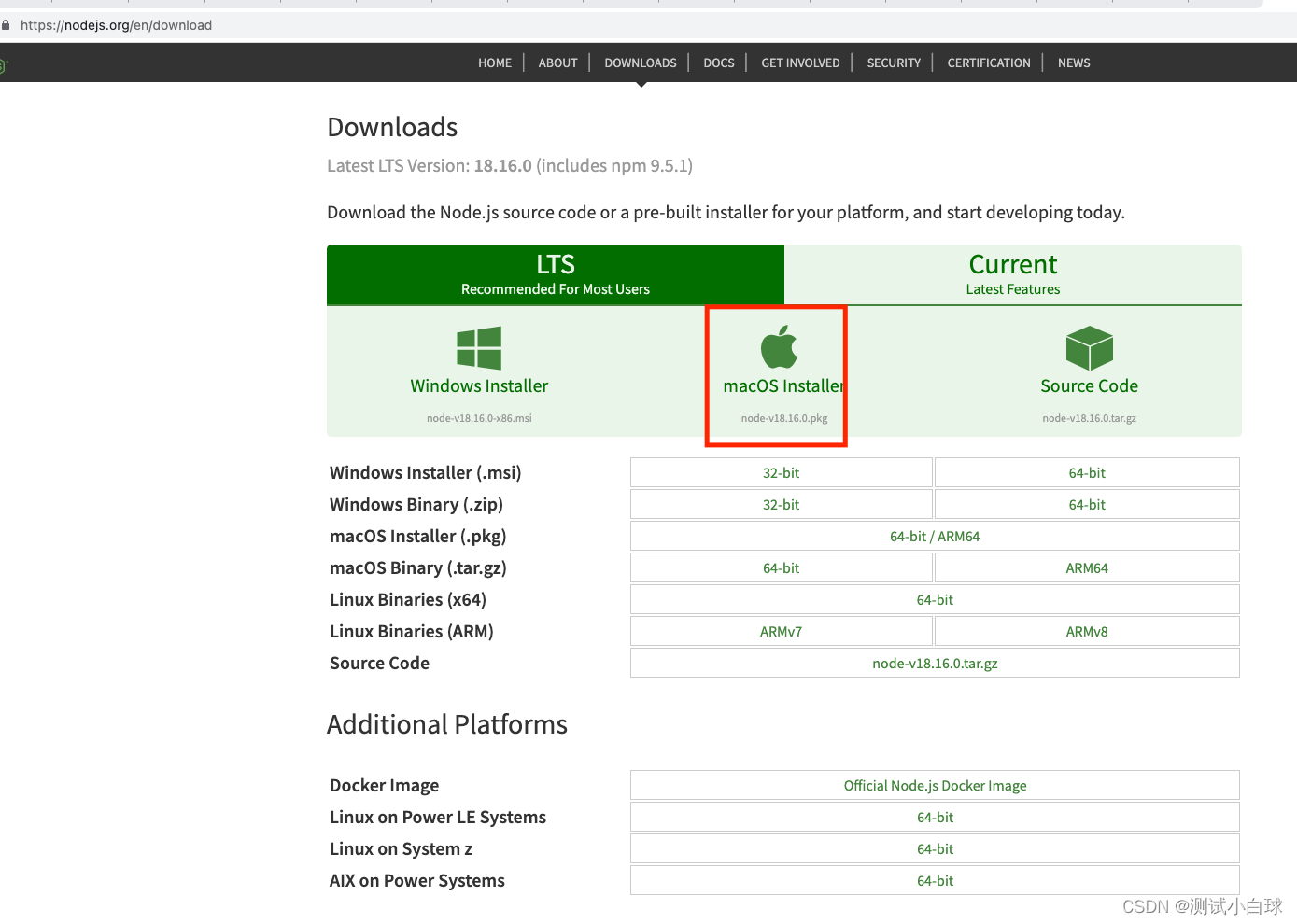Click the Latest LTS Version 18.16.0 text
1297x924 pixels.
(510, 165)
